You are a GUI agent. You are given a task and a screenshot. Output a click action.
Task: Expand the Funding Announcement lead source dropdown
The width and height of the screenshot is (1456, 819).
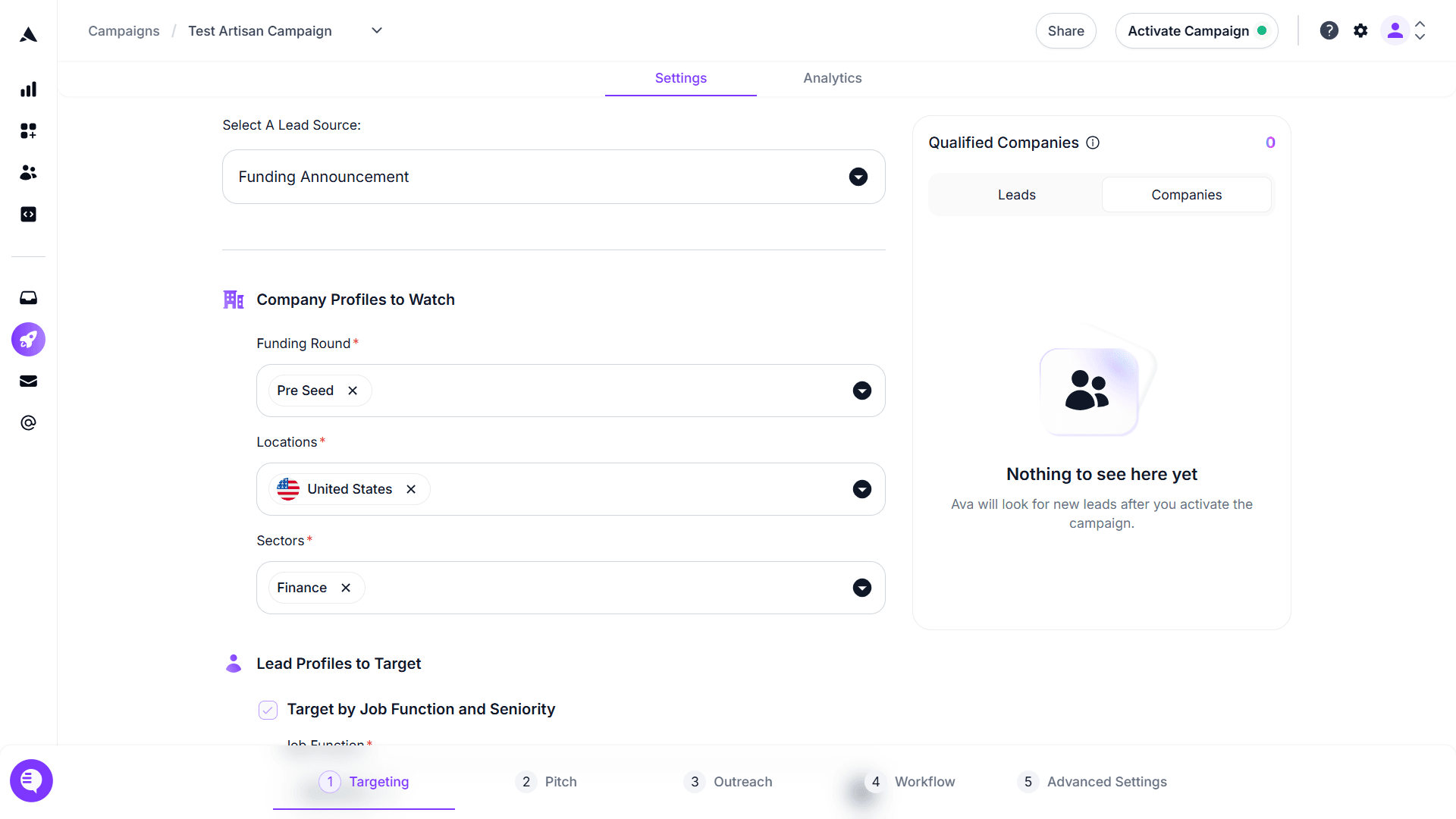coord(858,177)
